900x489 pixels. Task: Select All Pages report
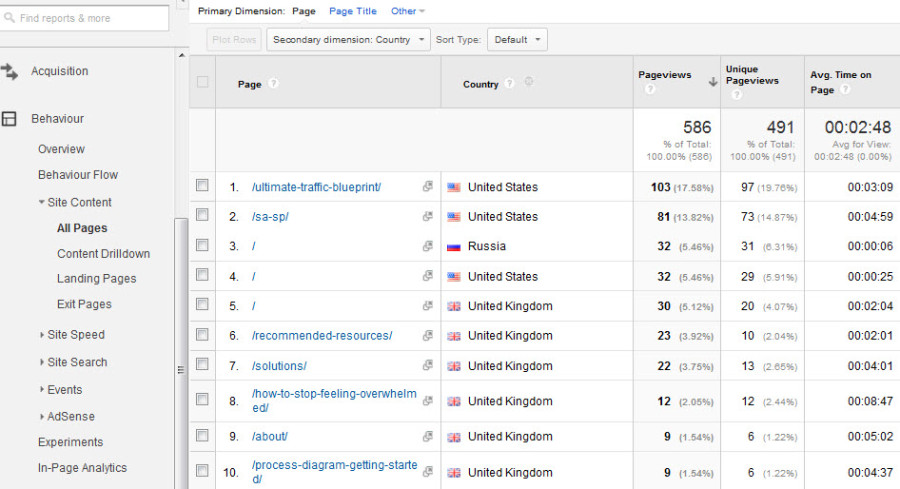(82, 228)
